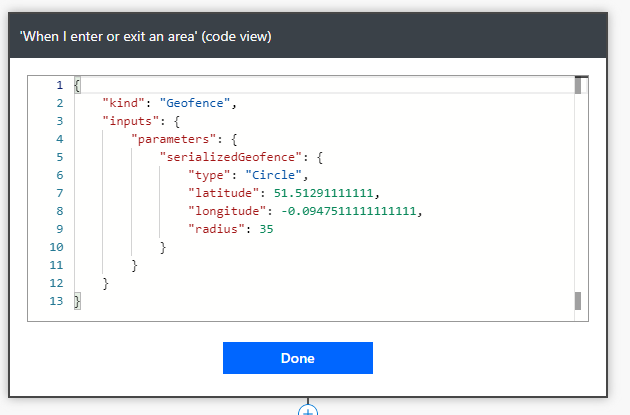Click the code editor scrollbar top thumb

578,85
